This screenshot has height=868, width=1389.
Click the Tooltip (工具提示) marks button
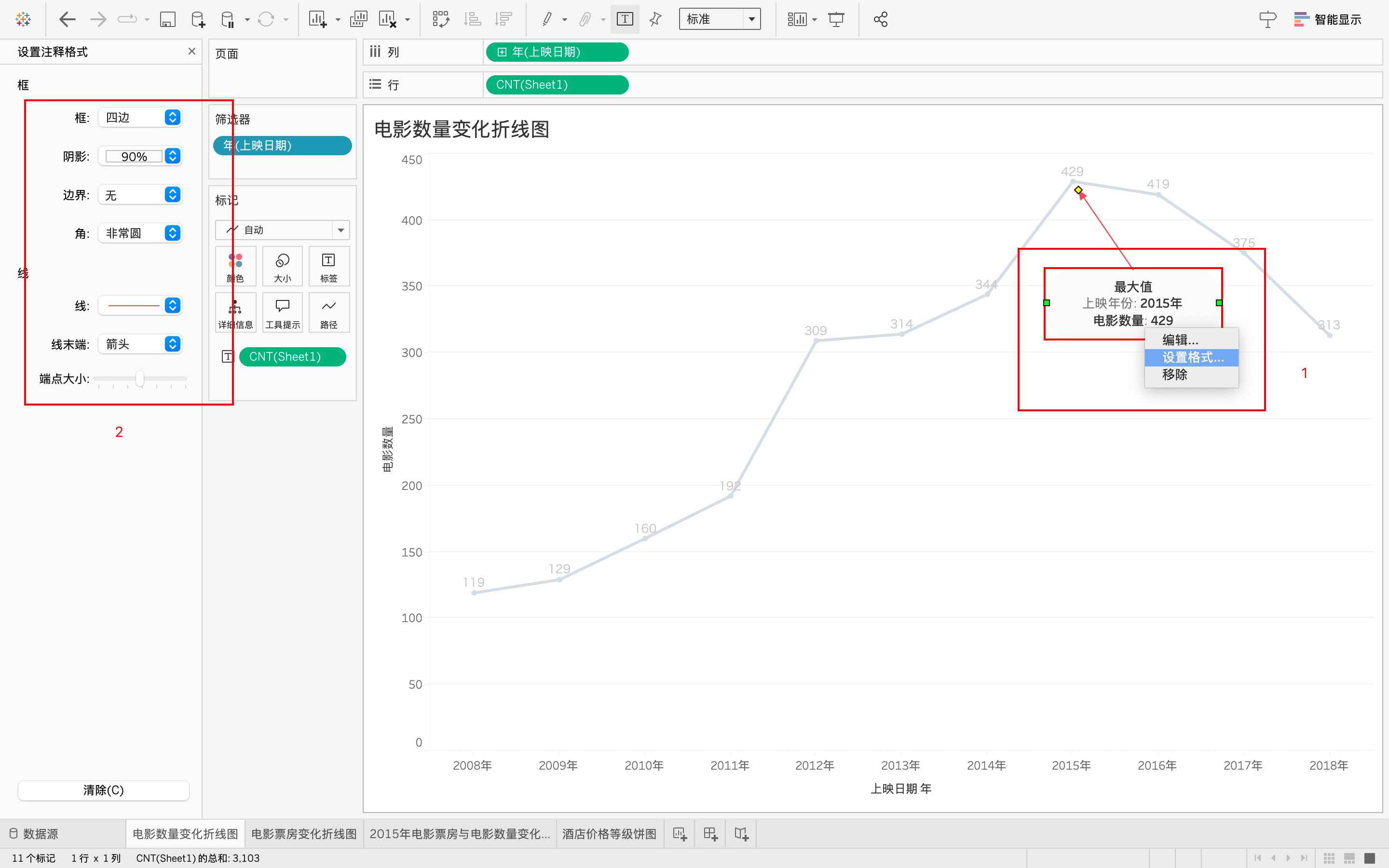pyautogui.click(x=283, y=313)
